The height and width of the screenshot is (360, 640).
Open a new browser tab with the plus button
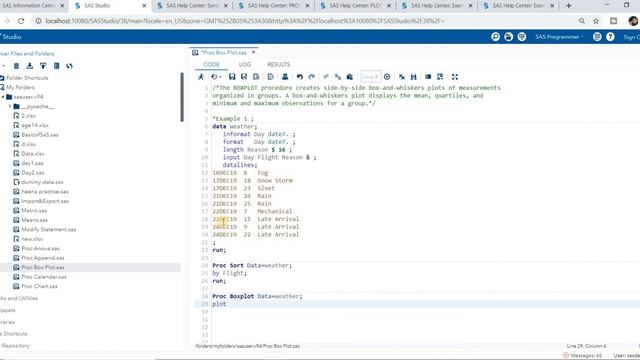[x=569, y=6]
